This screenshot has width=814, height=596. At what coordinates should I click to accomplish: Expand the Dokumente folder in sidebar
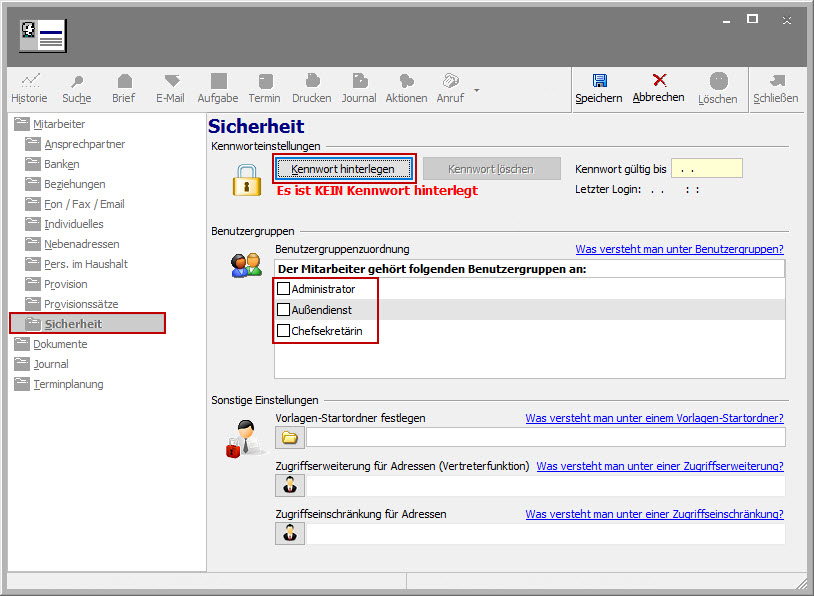[x=21, y=344]
